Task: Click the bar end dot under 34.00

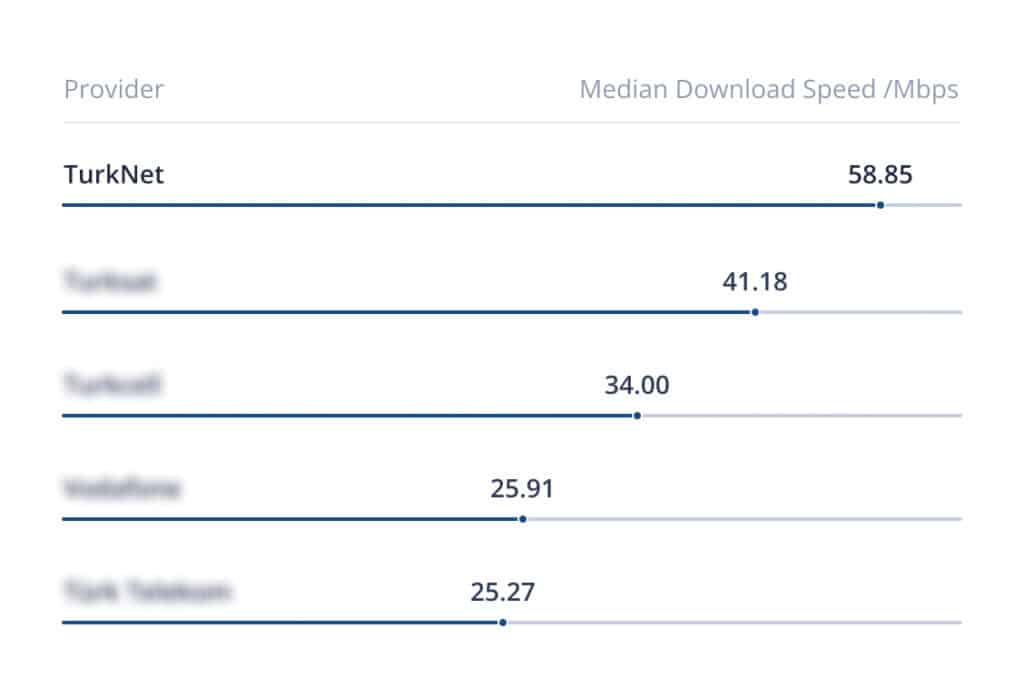Action: point(637,415)
